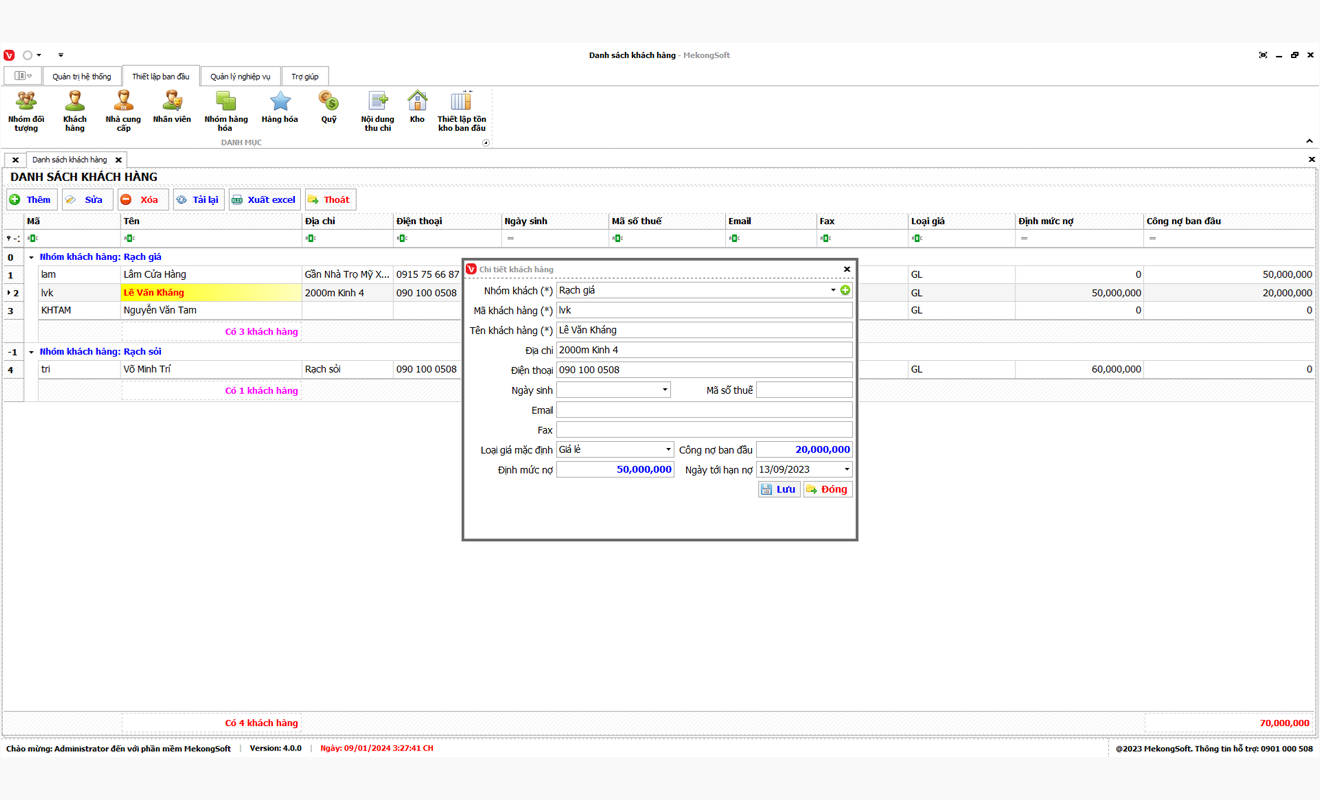Switch to the Quản lý nghiệp vụ tab
The width and height of the screenshot is (1320, 800).
[x=240, y=77]
